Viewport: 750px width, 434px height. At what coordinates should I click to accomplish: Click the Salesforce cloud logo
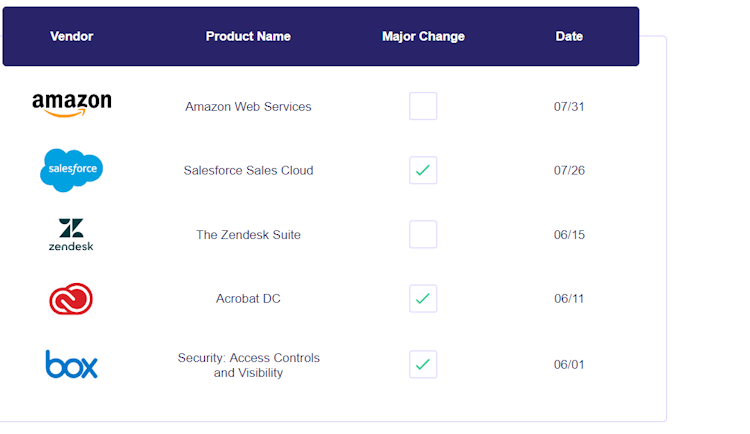point(71,170)
